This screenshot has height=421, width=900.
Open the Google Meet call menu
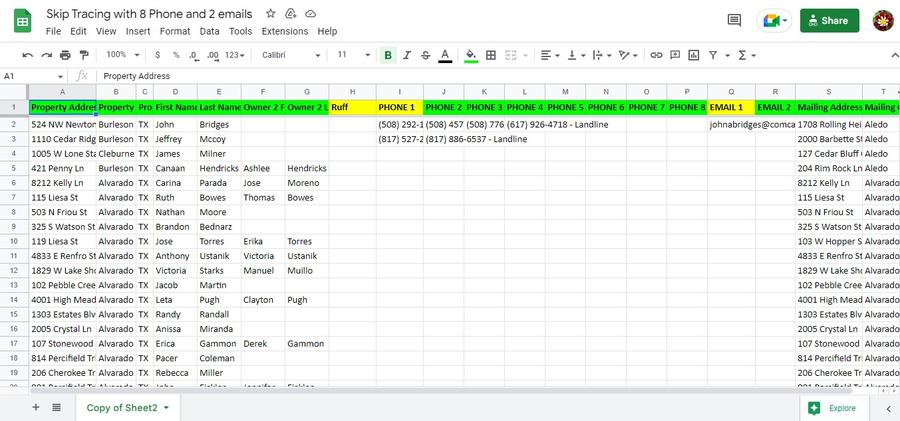[774, 21]
